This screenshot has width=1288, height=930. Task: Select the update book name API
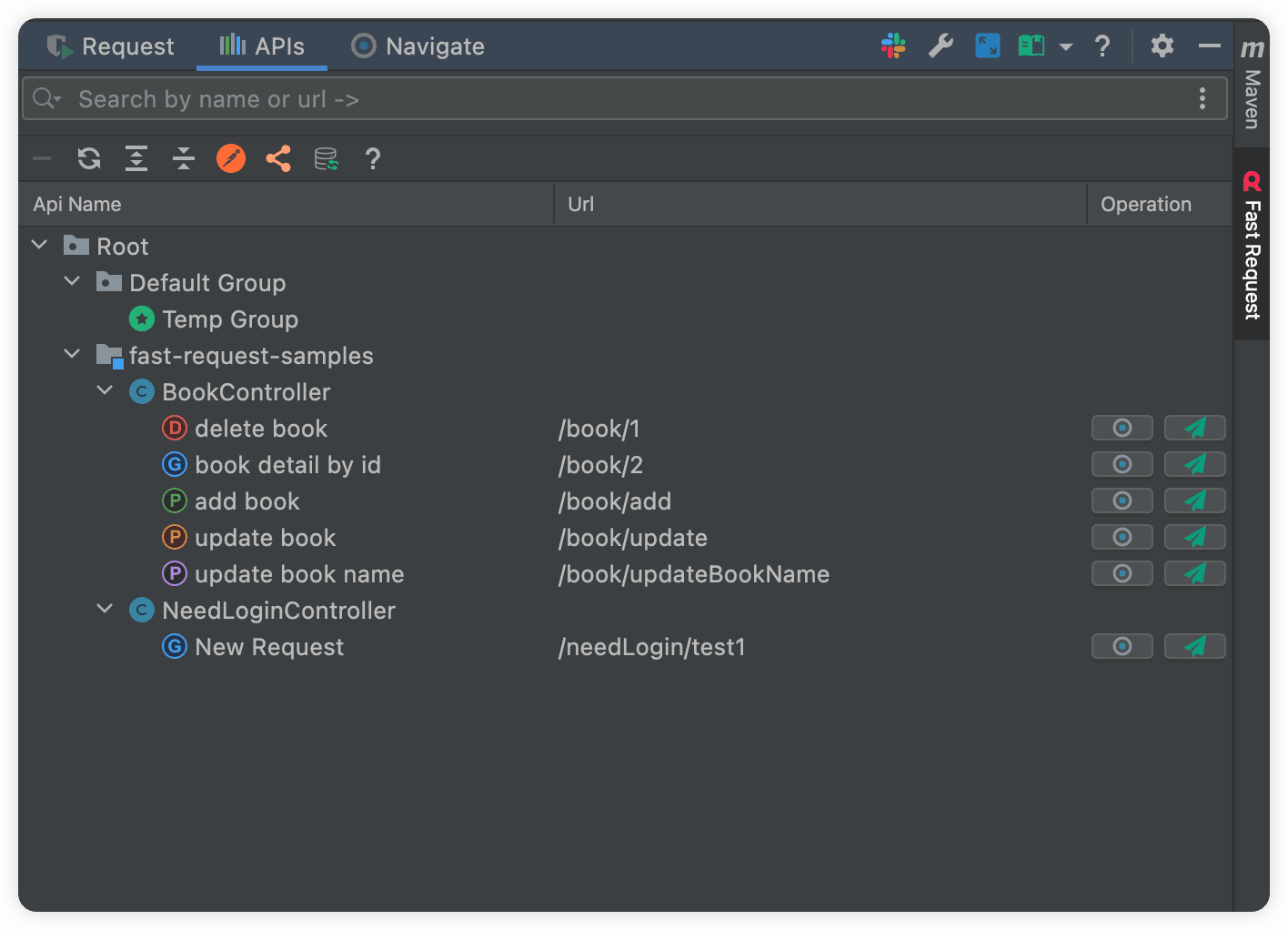pyautogui.click(x=283, y=573)
